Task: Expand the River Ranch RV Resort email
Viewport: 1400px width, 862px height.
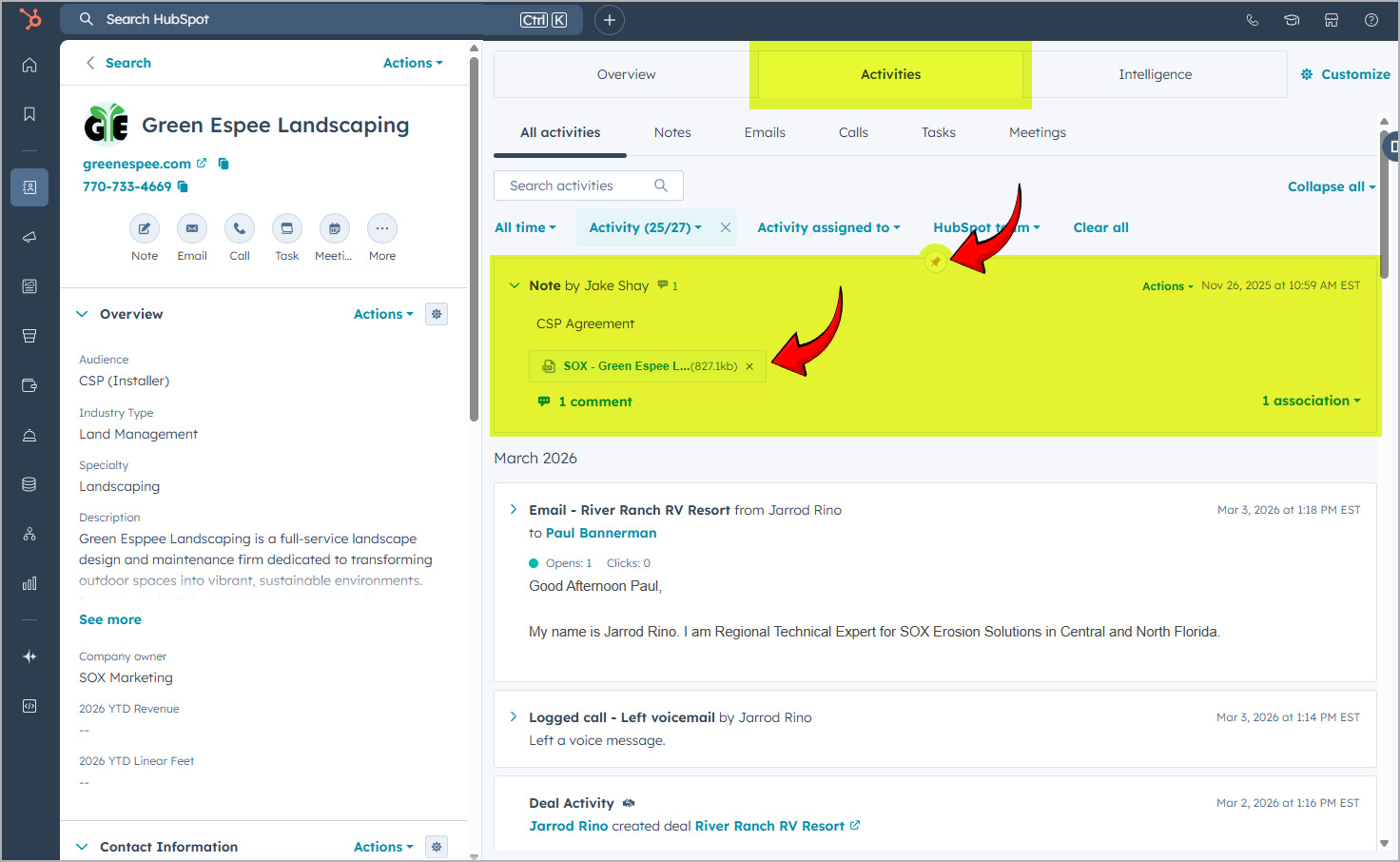Action: (x=514, y=510)
